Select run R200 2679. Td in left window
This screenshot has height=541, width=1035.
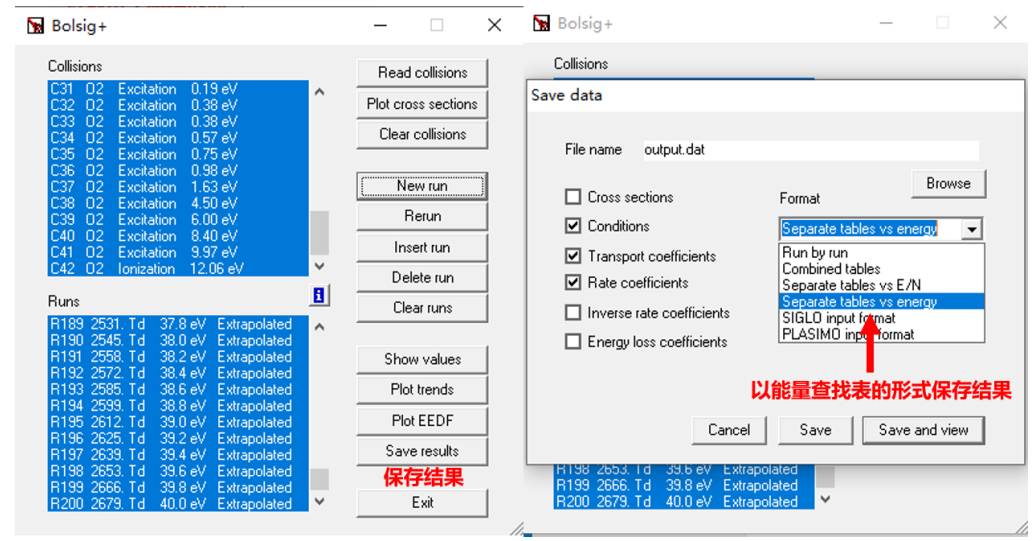coord(178,503)
